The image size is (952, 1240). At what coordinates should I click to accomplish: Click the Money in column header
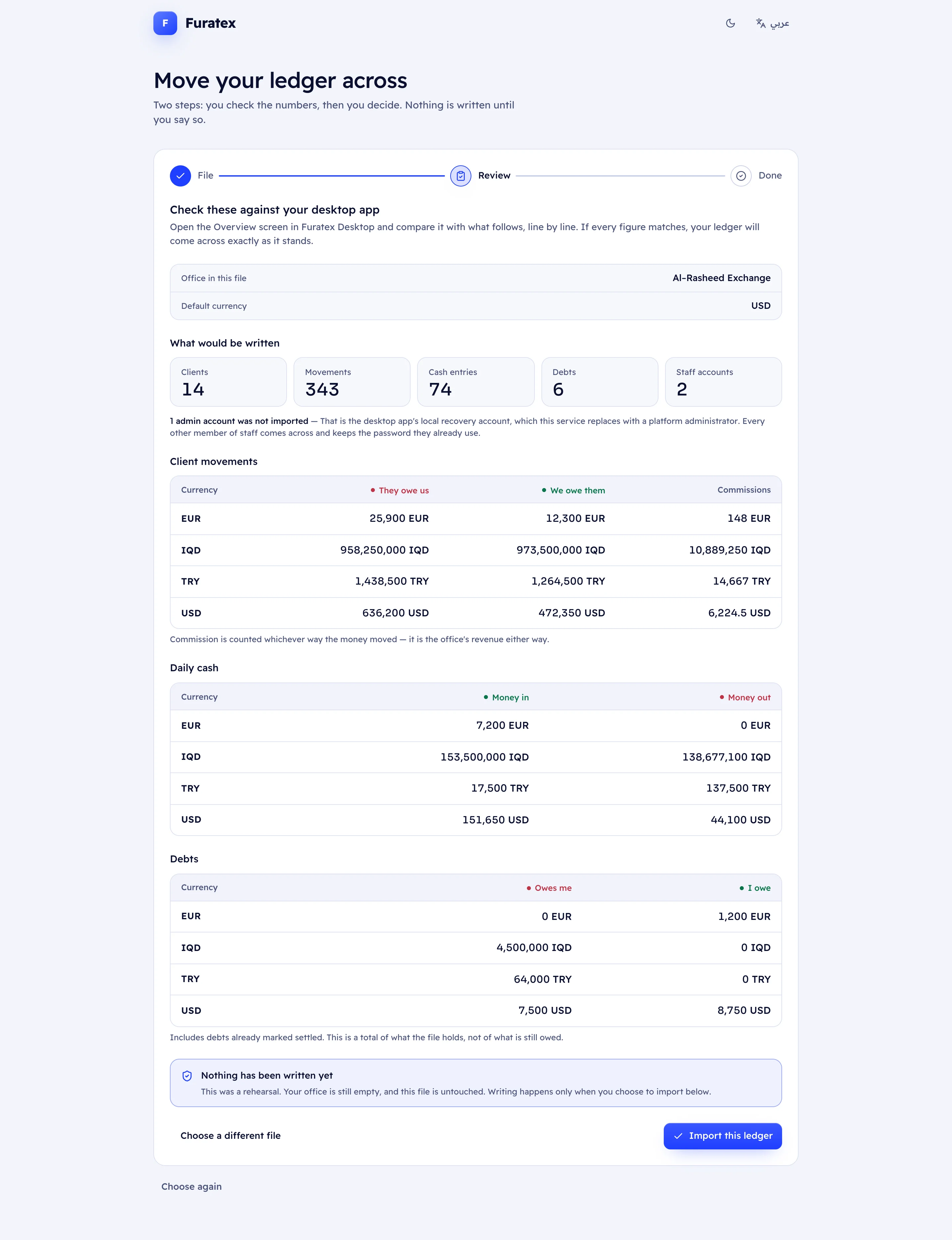click(506, 697)
